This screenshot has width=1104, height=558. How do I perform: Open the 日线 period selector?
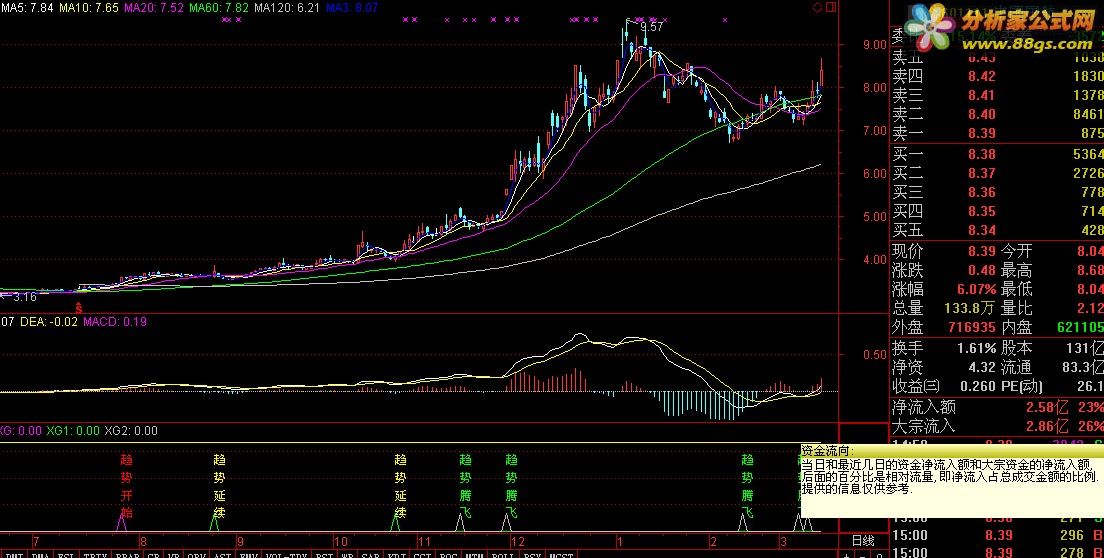(863, 541)
